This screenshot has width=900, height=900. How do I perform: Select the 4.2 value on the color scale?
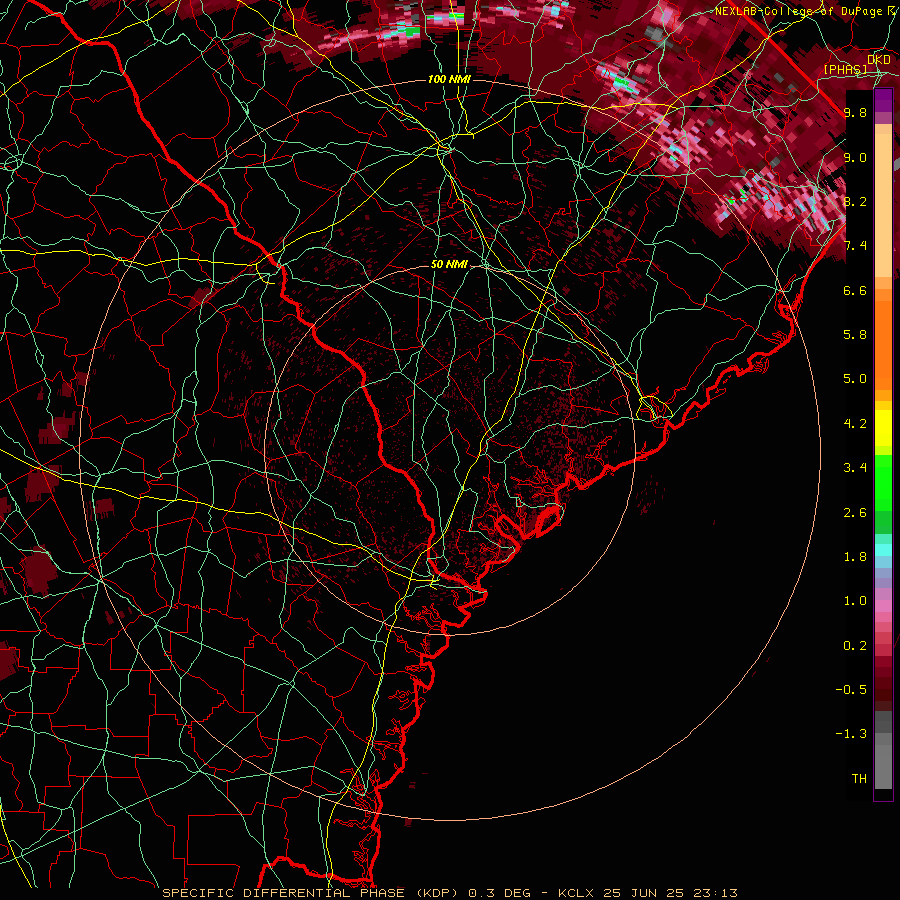point(855,424)
